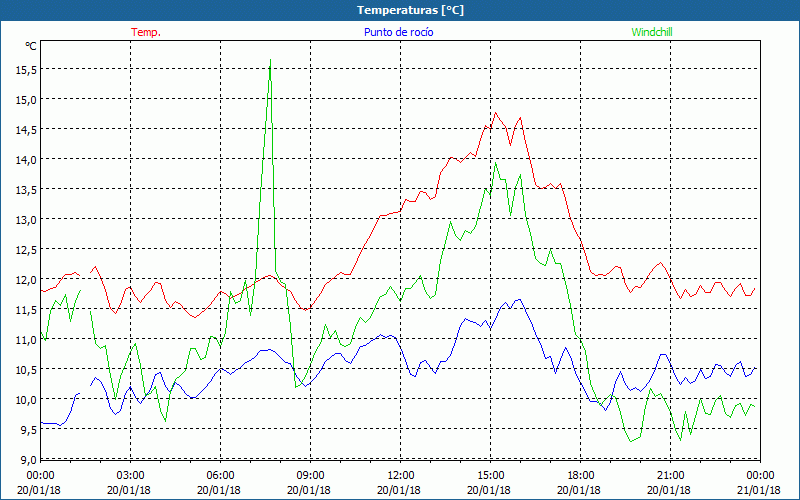Click the '06:00' time axis label
Viewport: 800px width, 500px height.
pyautogui.click(x=220, y=476)
